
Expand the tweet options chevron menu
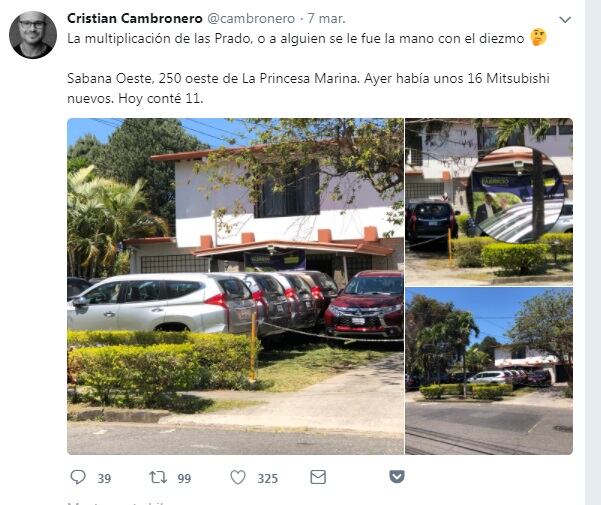(x=565, y=20)
